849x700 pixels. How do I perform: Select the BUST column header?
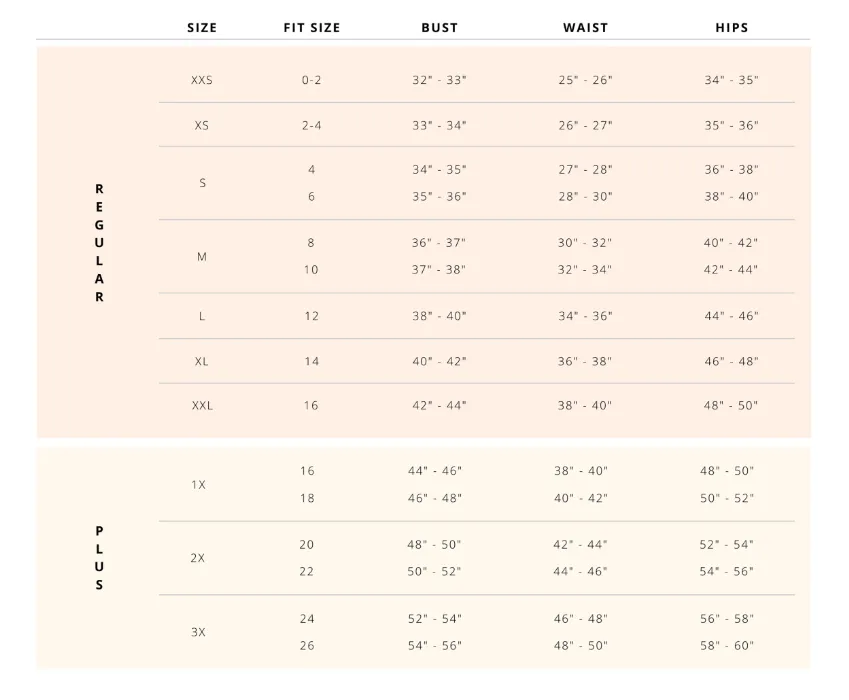click(440, 28)
